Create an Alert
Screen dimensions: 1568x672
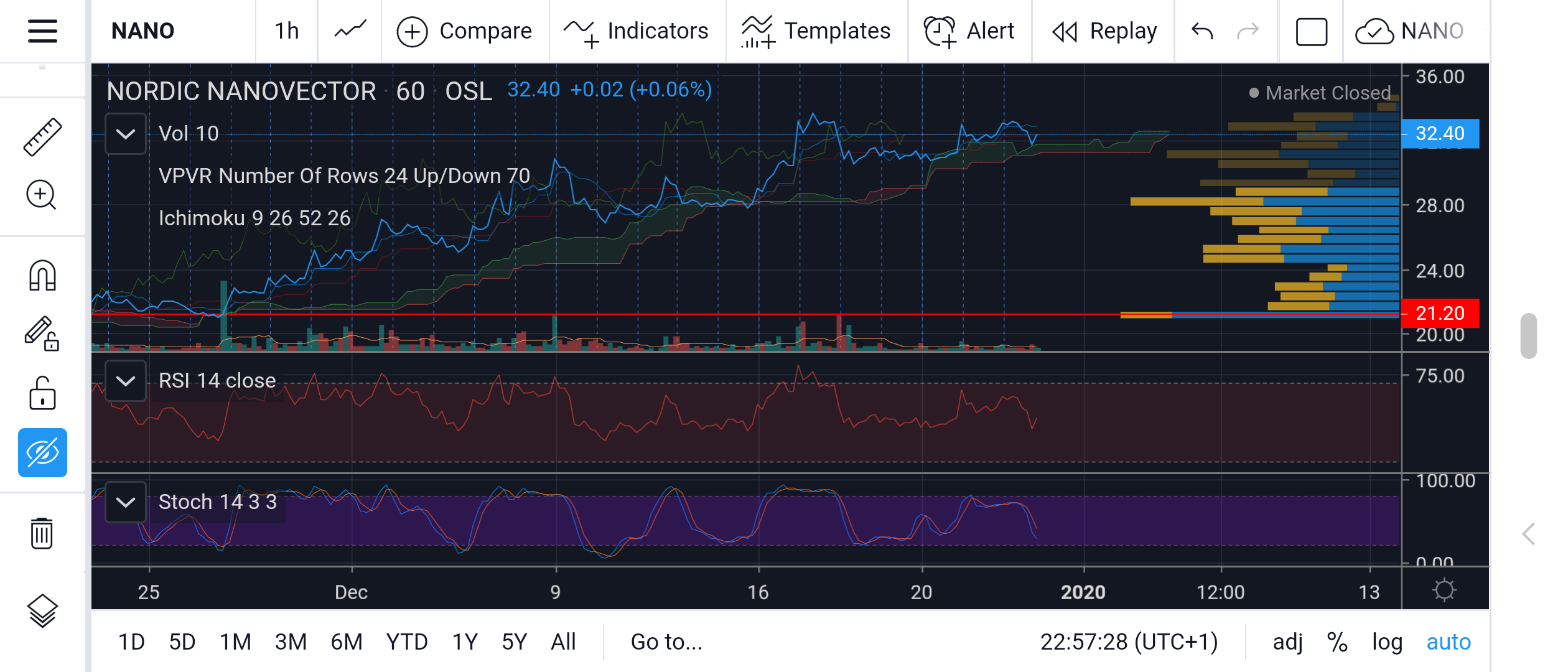[x=969, y=31]
